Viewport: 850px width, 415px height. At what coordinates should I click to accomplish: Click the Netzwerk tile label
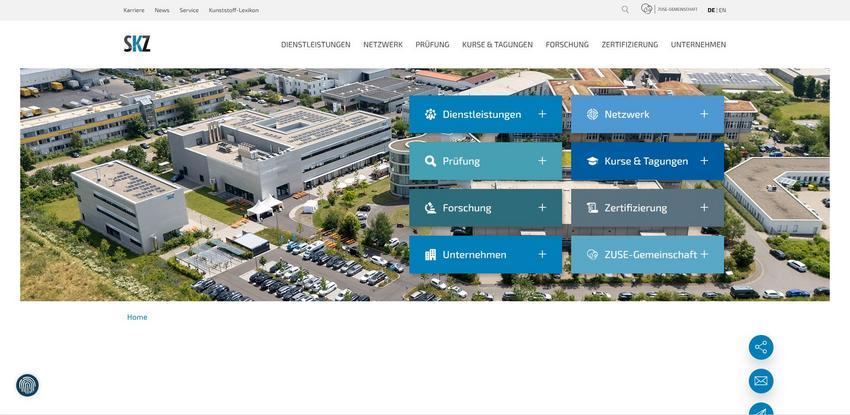pyautogui.click(x=627, y=114)
